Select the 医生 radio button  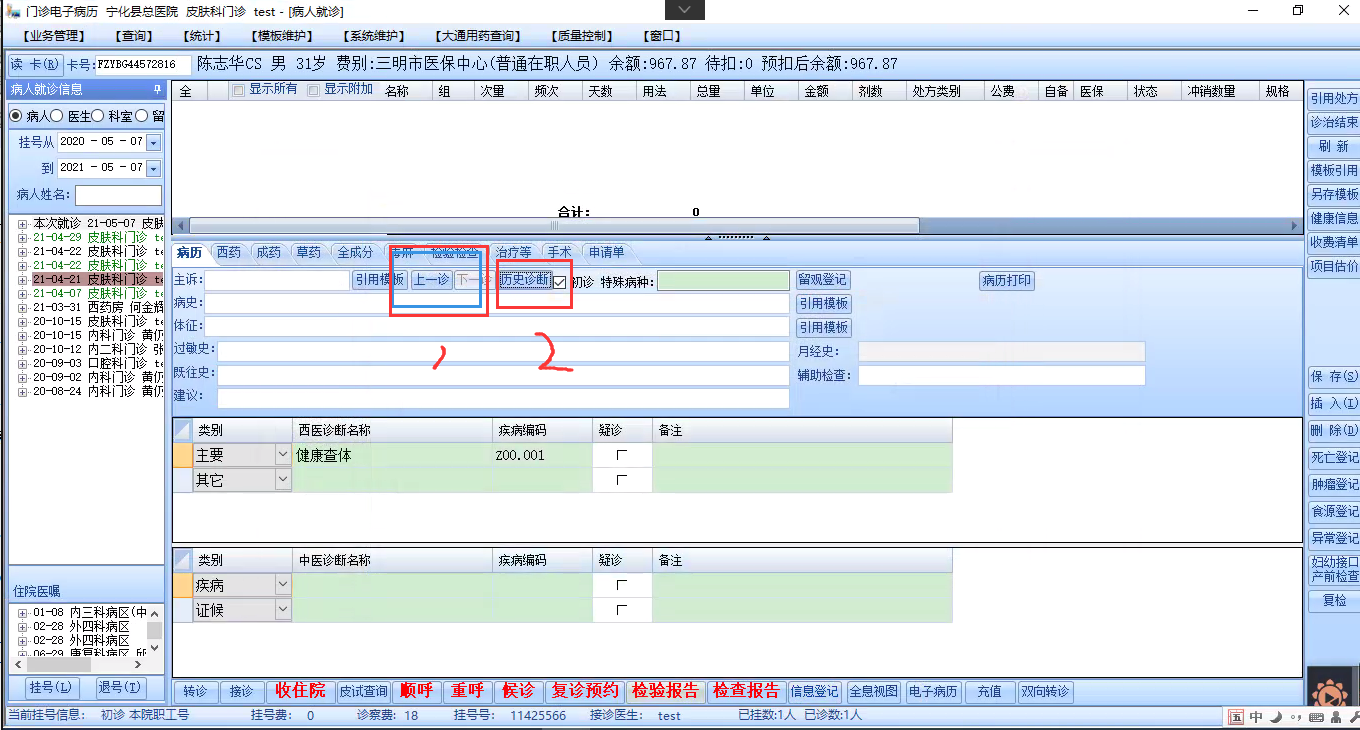[58, 116]
